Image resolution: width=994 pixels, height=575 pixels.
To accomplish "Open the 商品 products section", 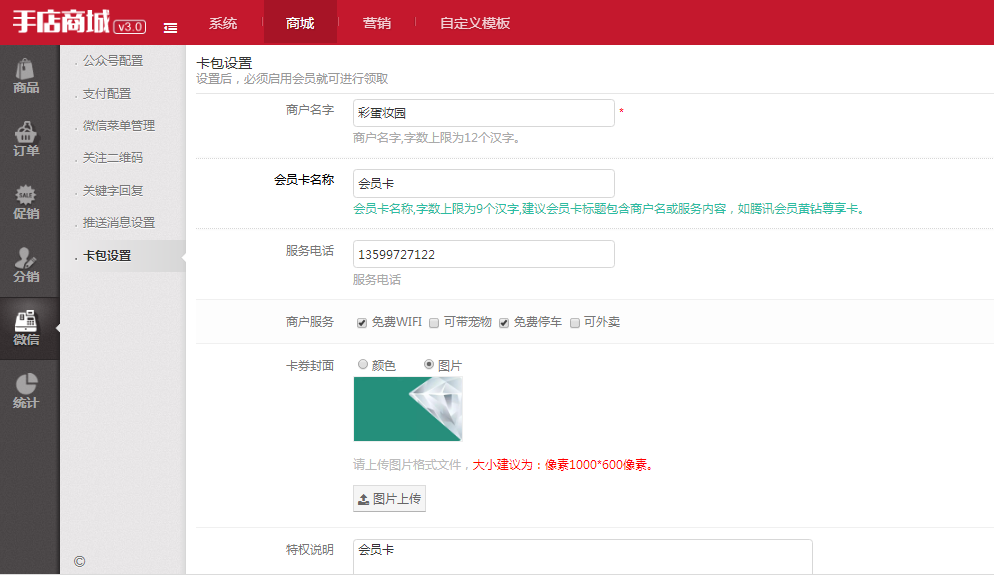I will 26,76.
